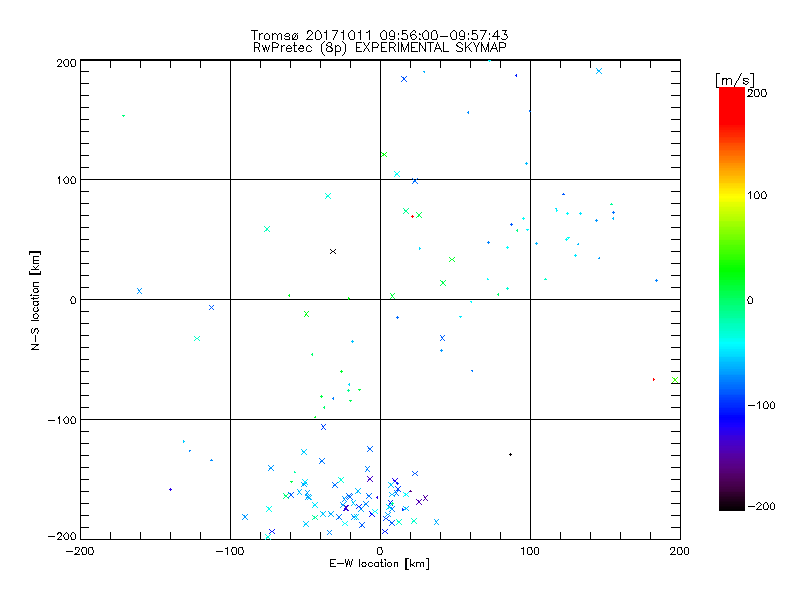This screenshot has width=800, height=600.
Task: Click the '200' tick label on the N-S axis
Action: pos(66,63)
